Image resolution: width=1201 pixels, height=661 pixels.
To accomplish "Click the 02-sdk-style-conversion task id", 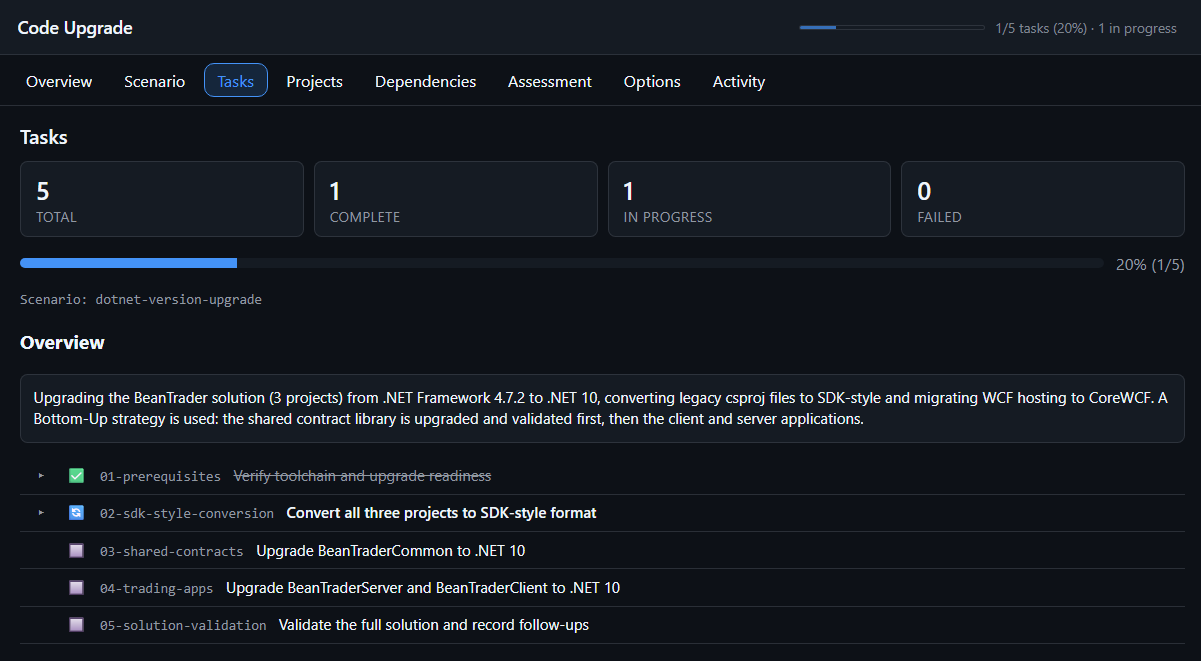I will click(x=187, y=513).
